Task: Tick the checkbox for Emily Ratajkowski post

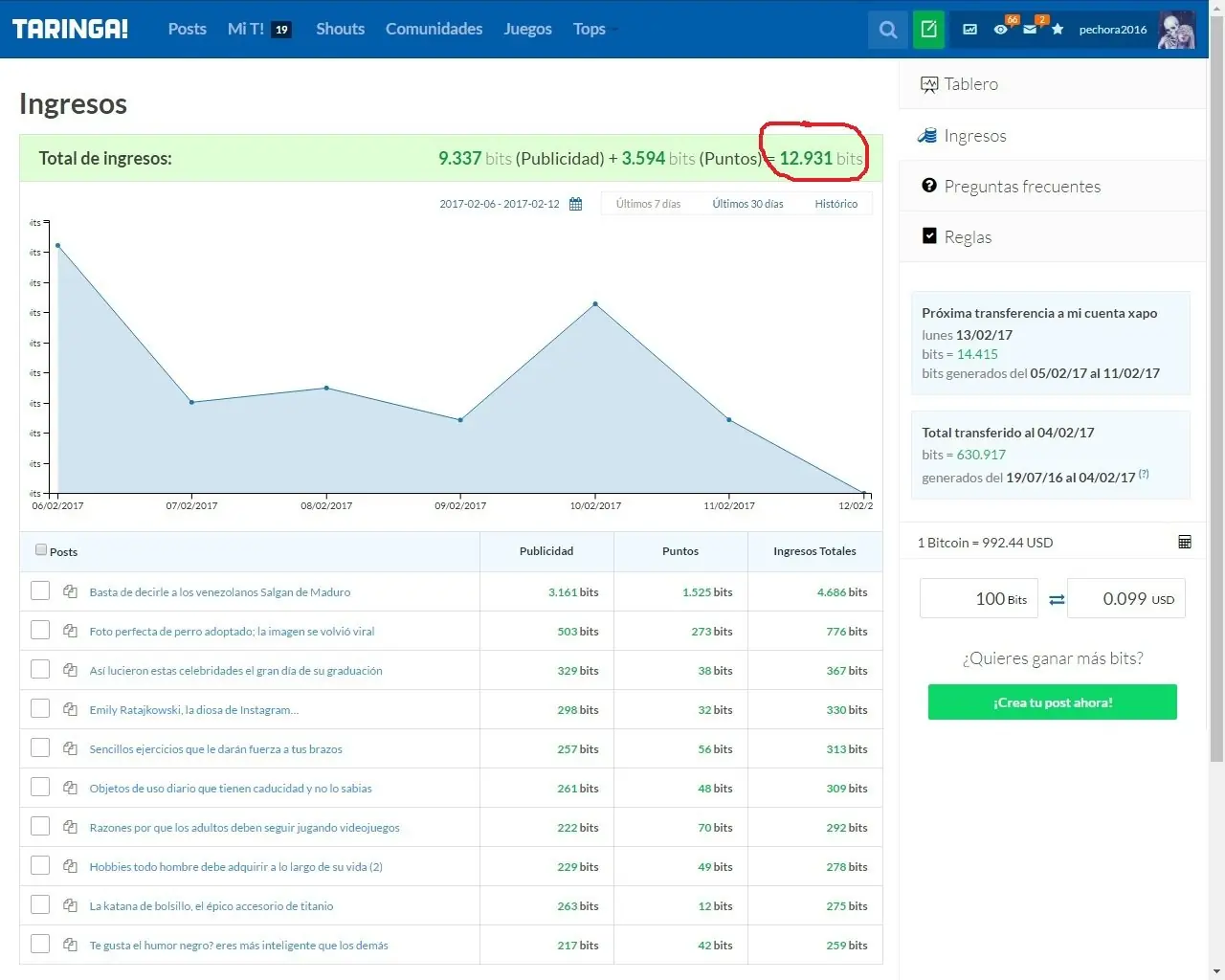Action: tap(40, 708)
